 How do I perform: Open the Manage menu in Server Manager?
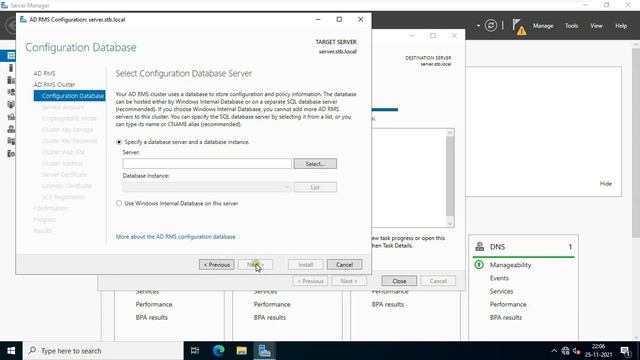[543, 26]
